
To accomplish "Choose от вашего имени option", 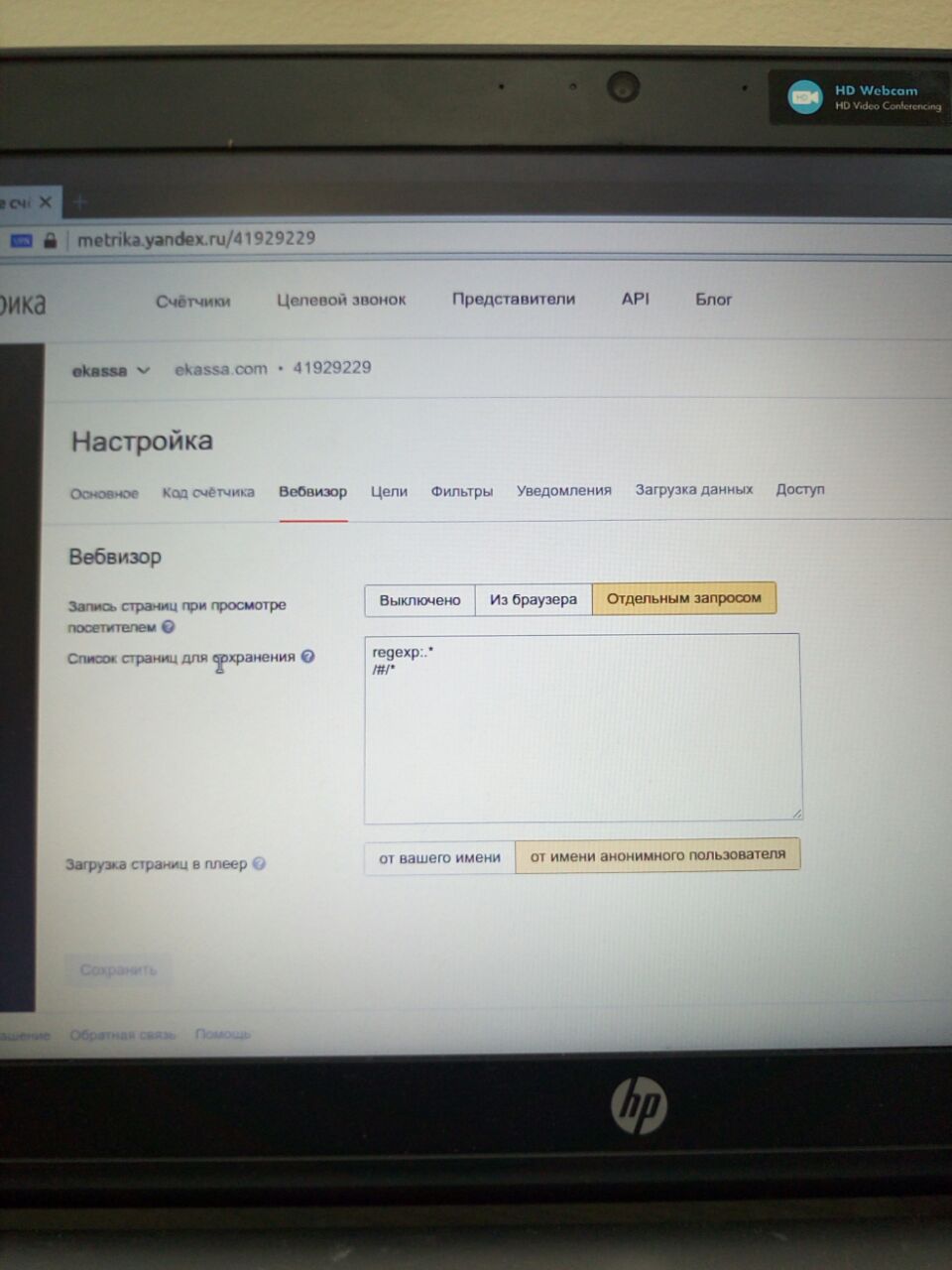I will [x=439, y=858].
